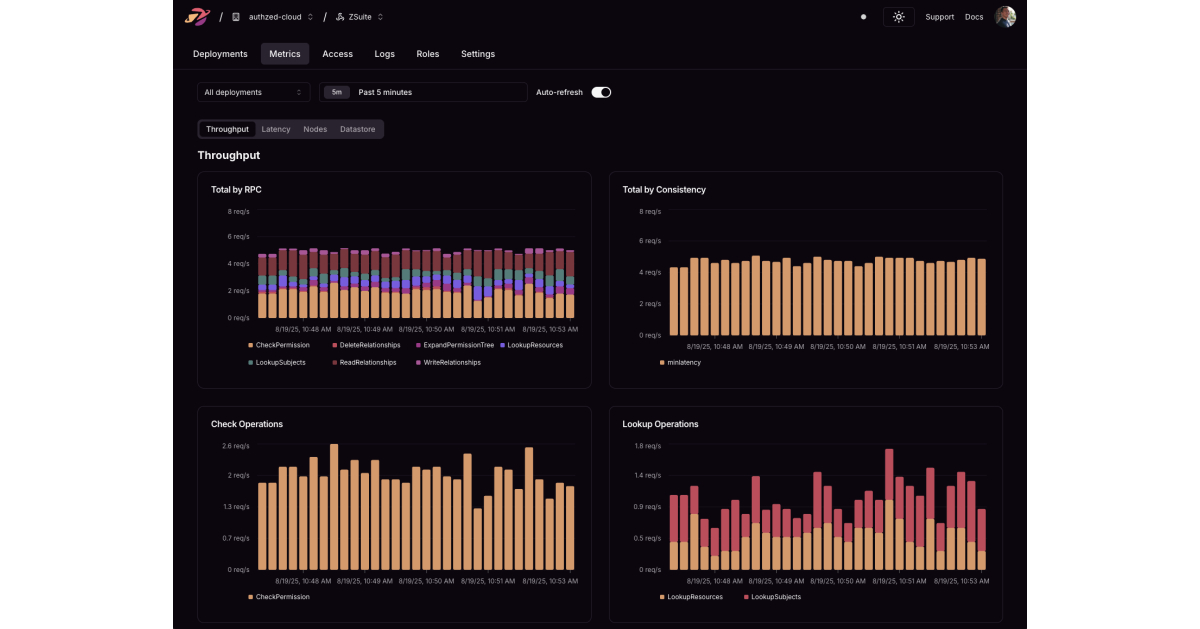Viewport: 1200px width, 629px height.
Task: Click the LookupSubjects color swatch in the legend
Action: click(250, 362)
